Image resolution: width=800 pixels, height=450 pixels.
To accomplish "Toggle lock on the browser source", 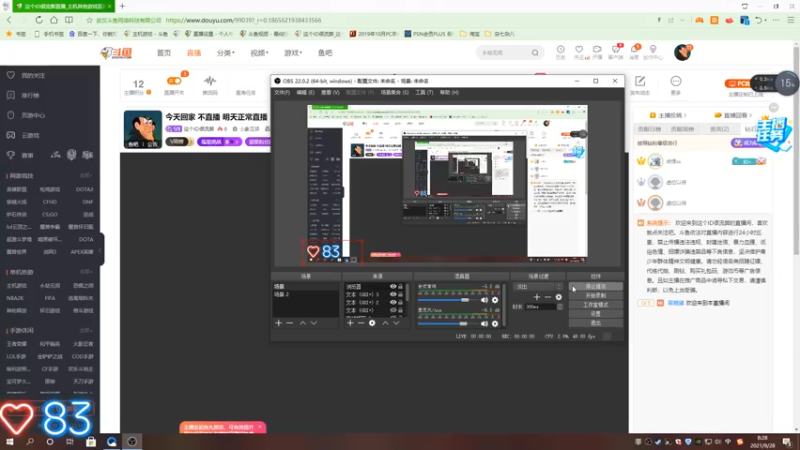I will click(401, 287).
